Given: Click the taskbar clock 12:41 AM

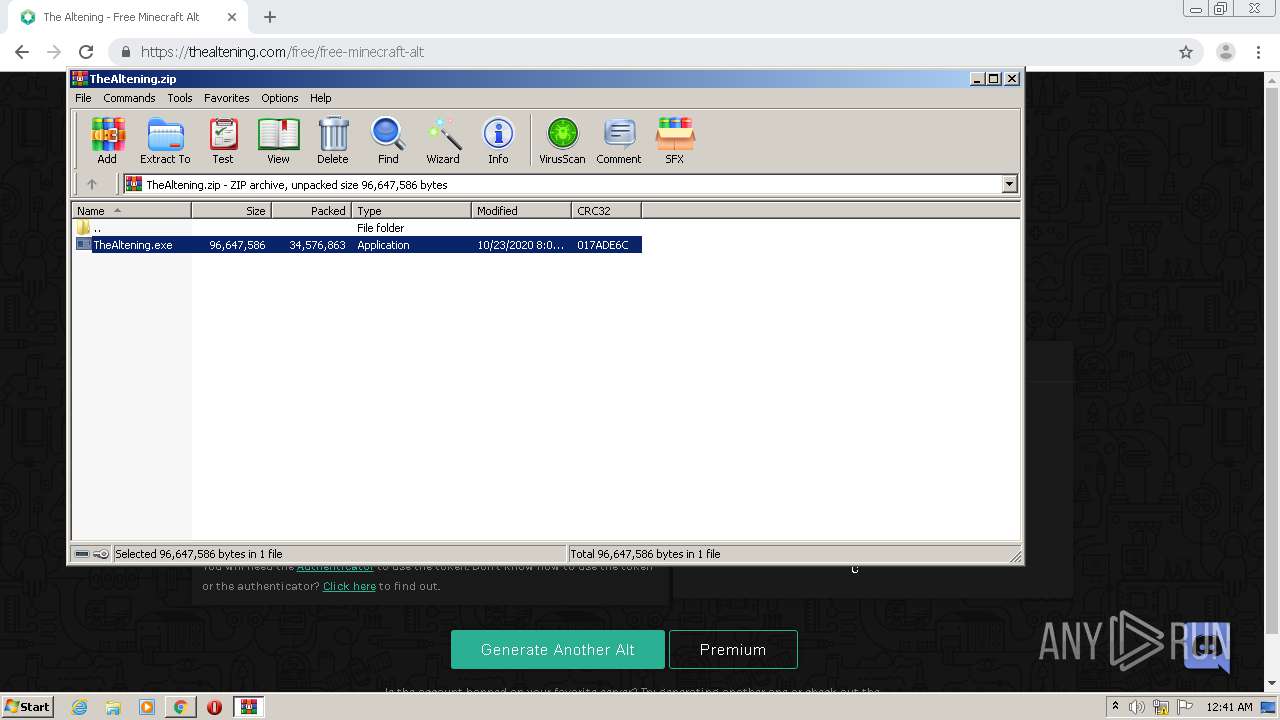Looking at the screenshot, I should 1229,707.
